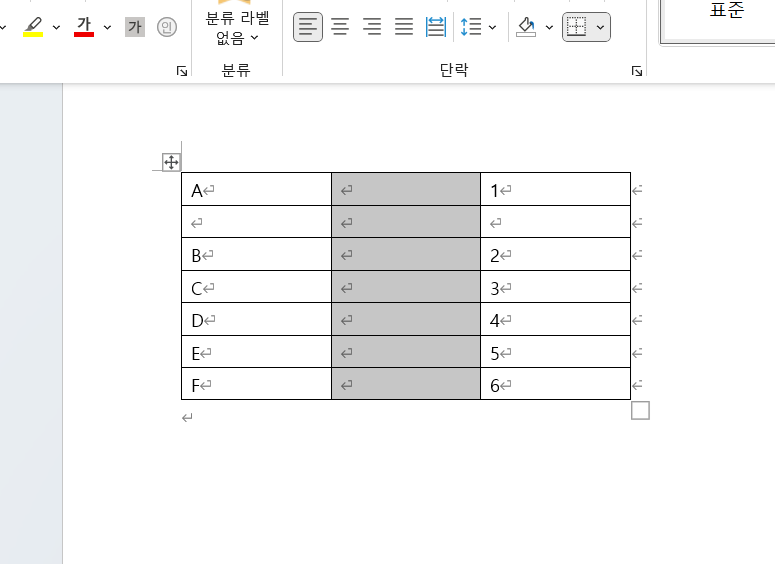Click the table borders button

pos(576,27)
